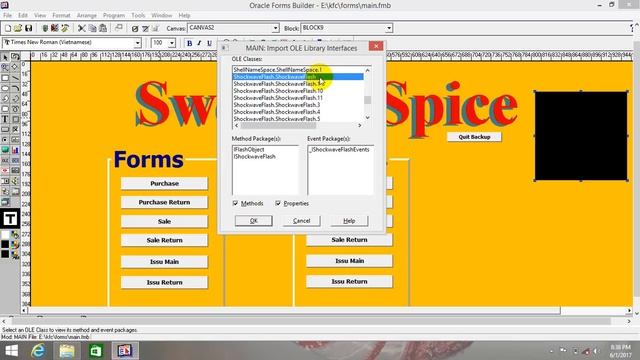
Task: Click the Copy toolbar icon
Action: click(92, 28)
